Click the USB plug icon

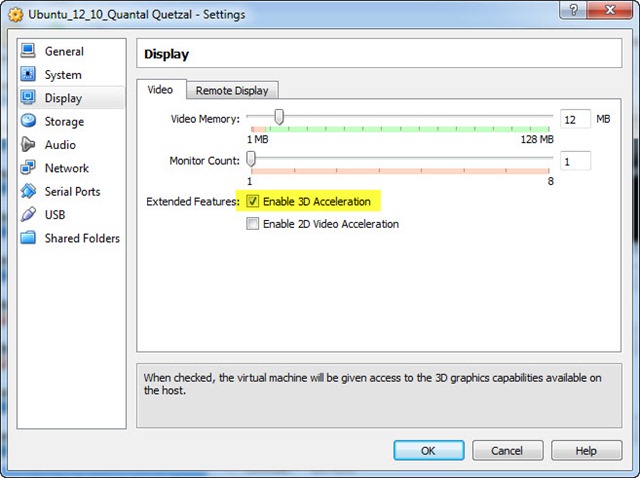pos(28,214)
